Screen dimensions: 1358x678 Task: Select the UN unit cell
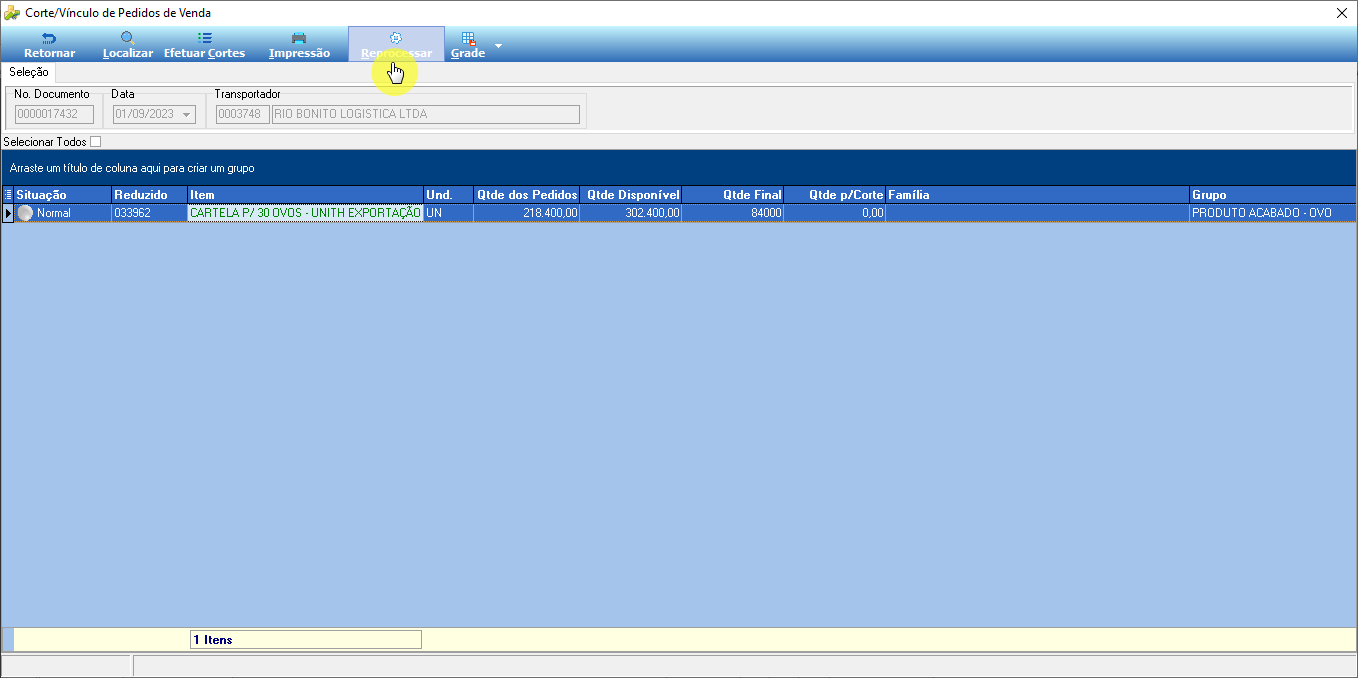coord(449,213)
